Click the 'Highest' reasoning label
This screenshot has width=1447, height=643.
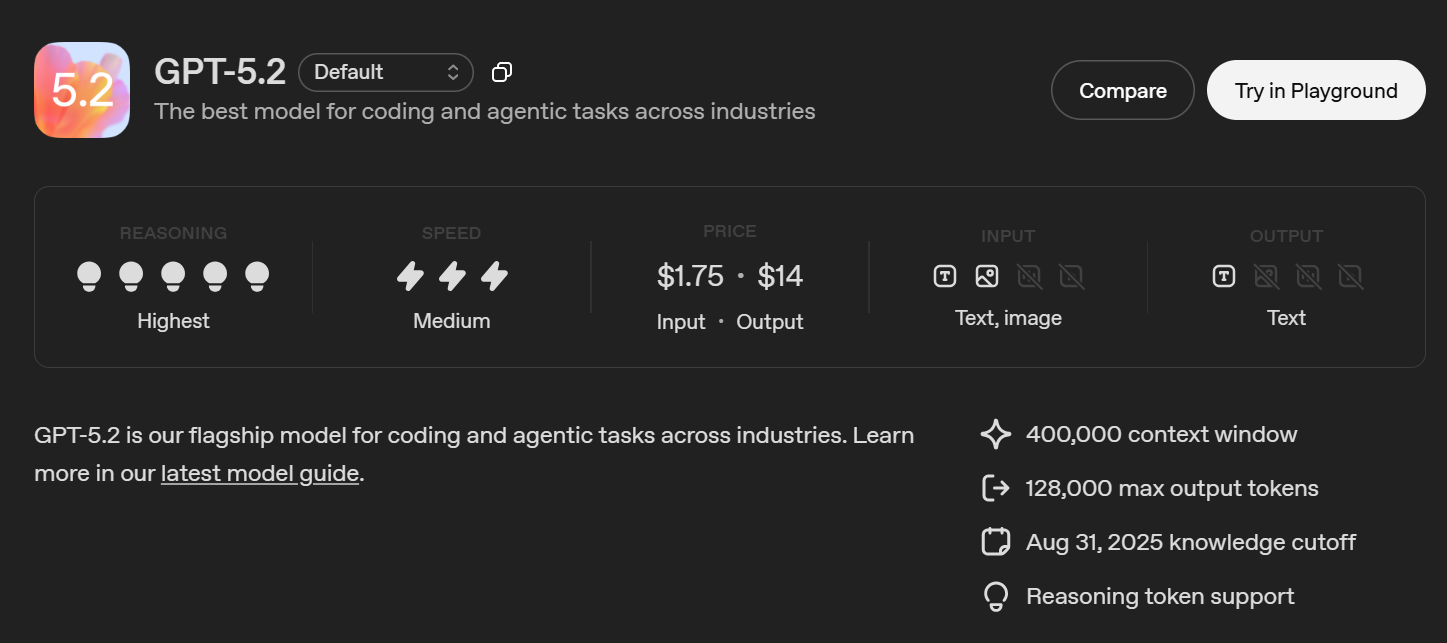click(x=173, y=321)
